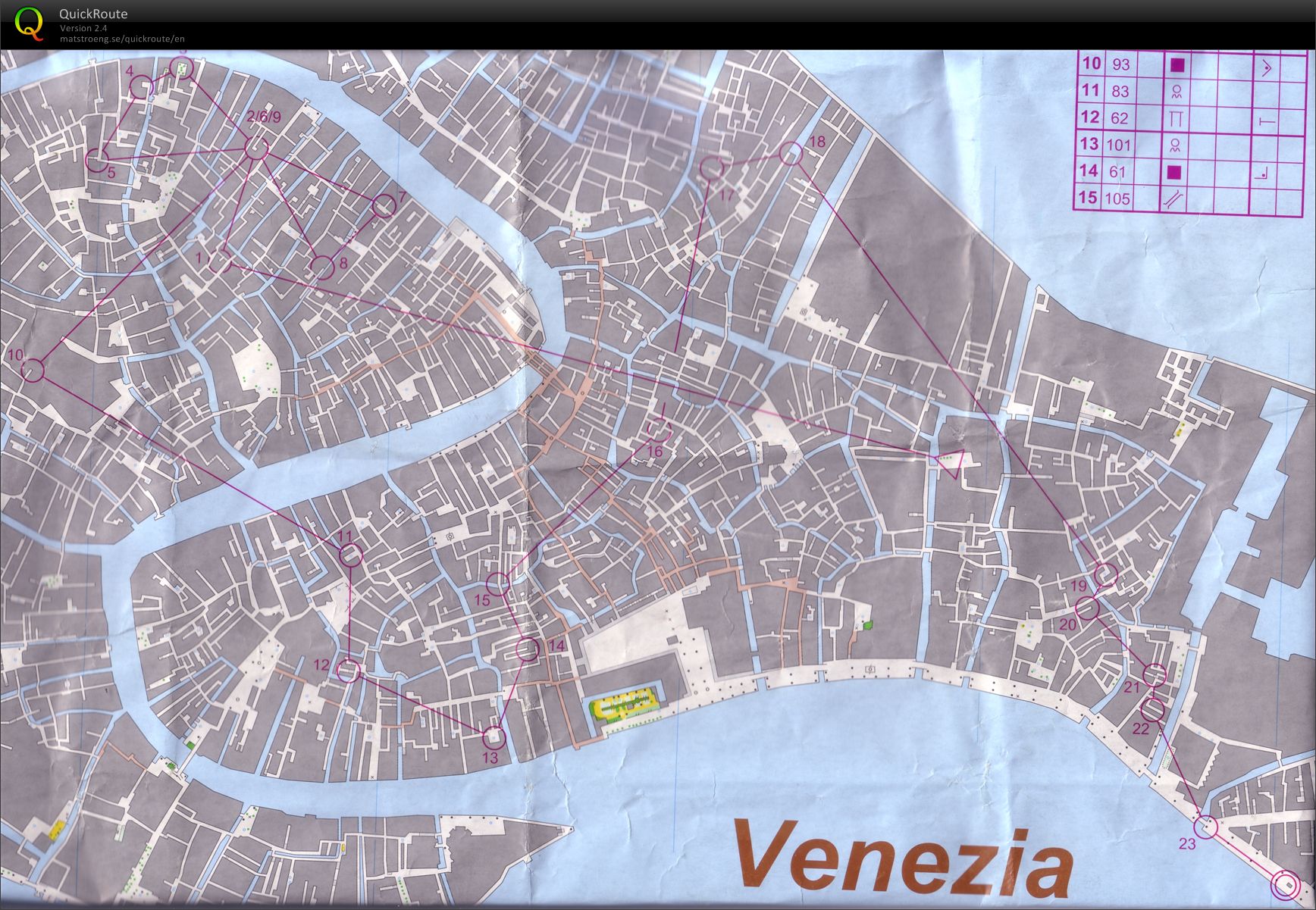1316x910 pixels.
Task: Select control circle 23 near the finish
Action: pyautogui.click(x=1206, y=825)
